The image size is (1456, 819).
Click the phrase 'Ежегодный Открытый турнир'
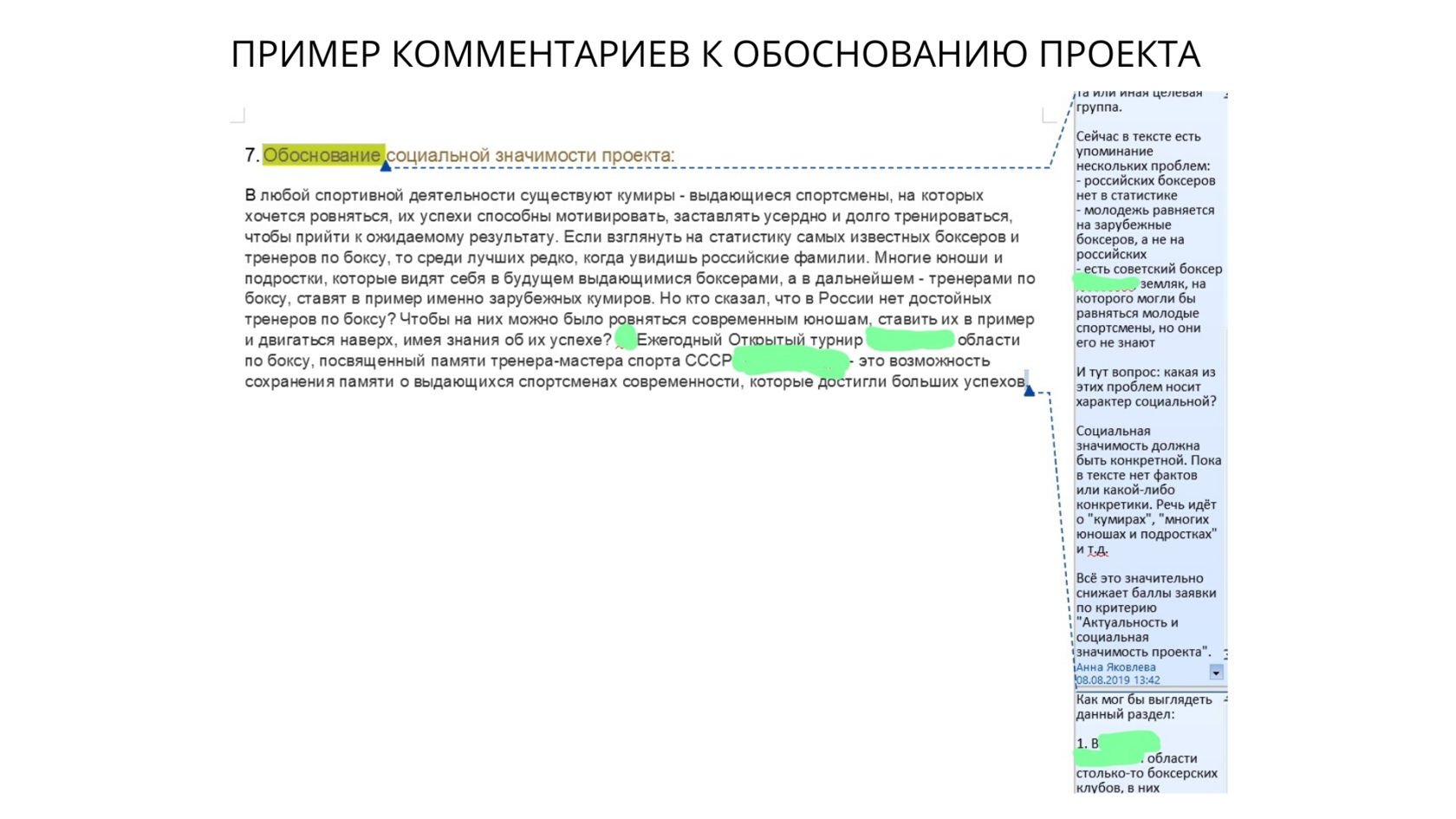[750, 340]
